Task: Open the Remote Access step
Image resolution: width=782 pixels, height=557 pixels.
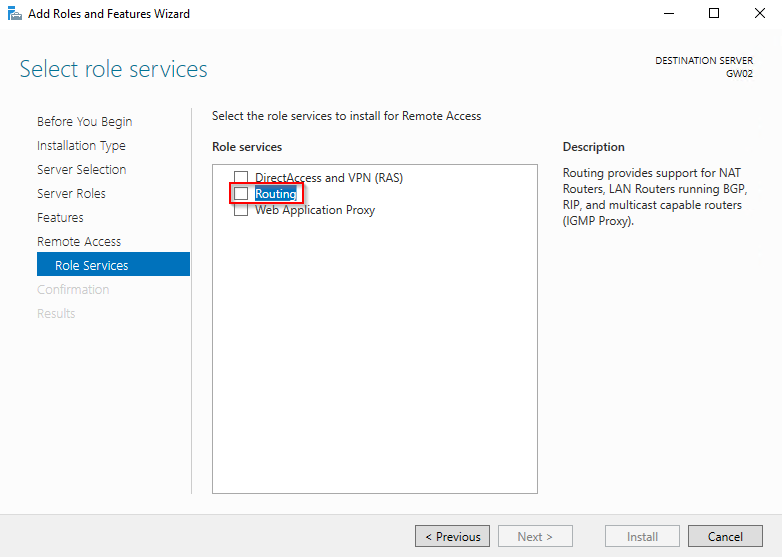Action: pos(79,241)
